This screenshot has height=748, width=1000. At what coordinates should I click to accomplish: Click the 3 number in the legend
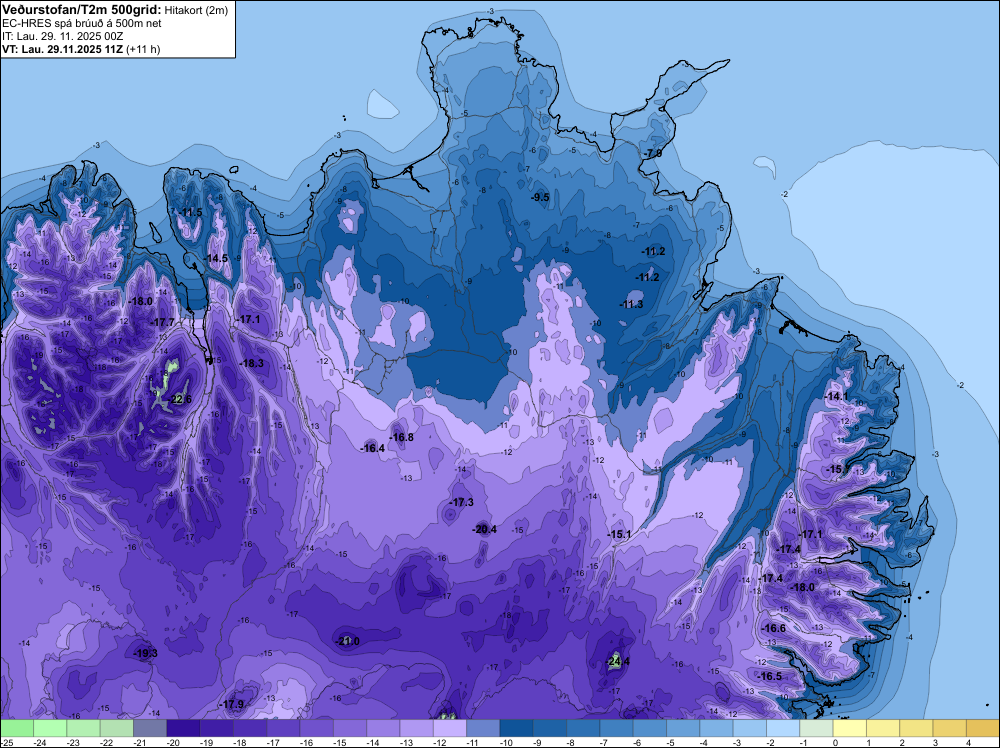tap(935, 742)
